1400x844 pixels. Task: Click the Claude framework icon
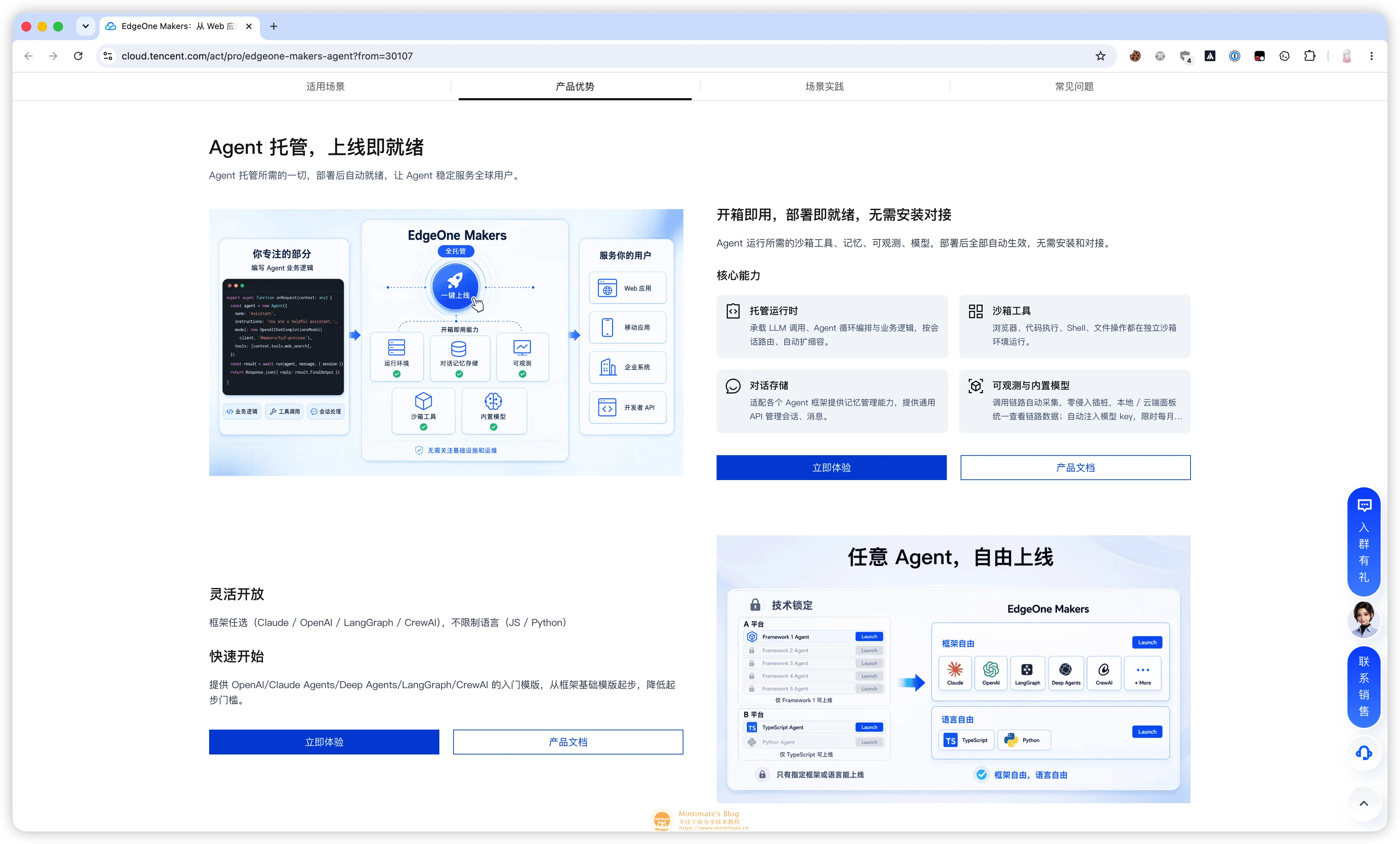tap(955, 673)
